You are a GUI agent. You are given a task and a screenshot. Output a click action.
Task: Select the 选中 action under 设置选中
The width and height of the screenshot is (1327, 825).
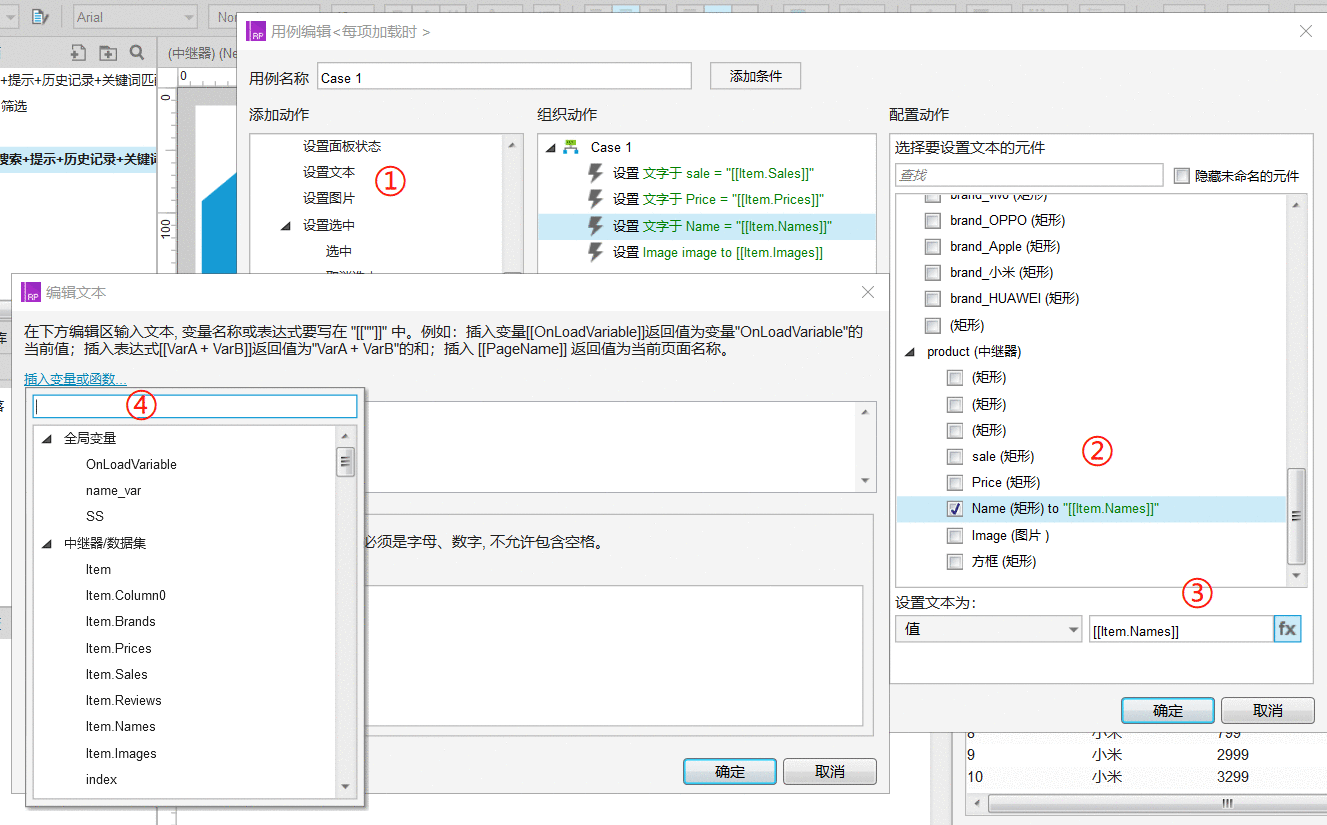point(339,251)
